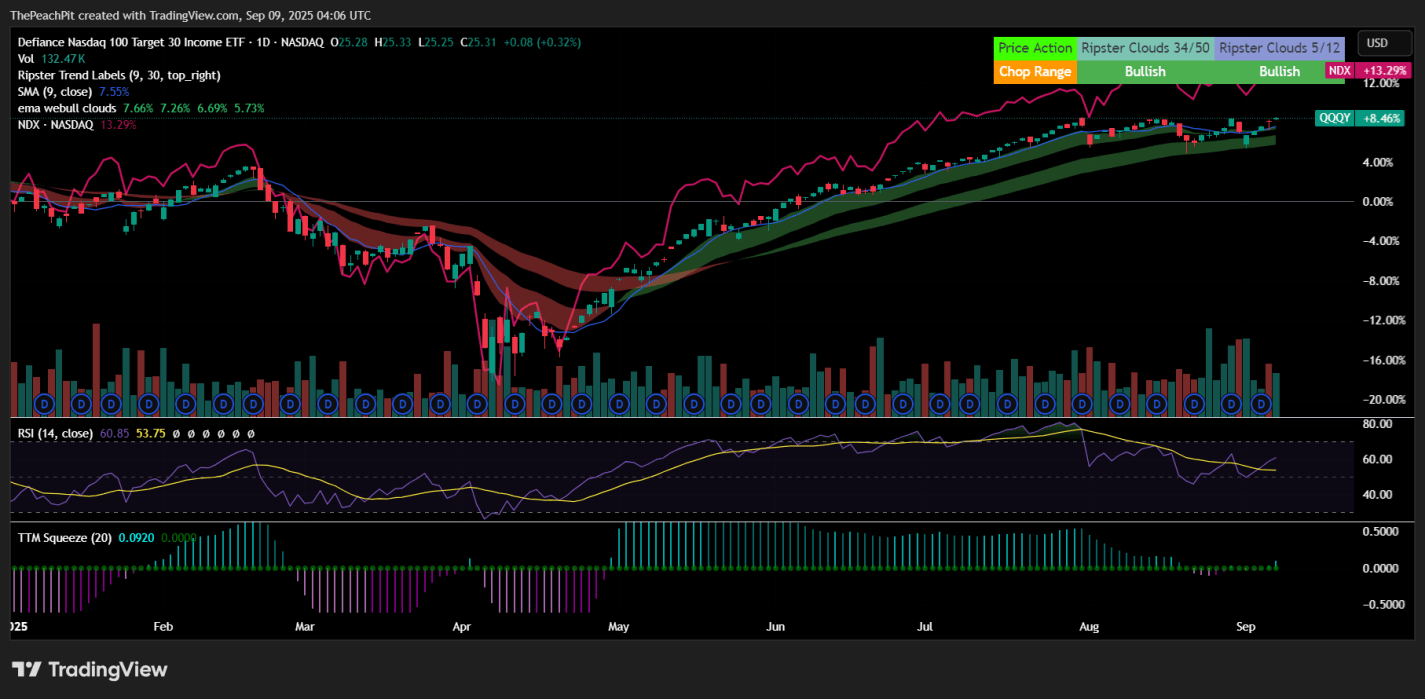Select the orange Chop Range indicator badge

tap(1035, 71)
